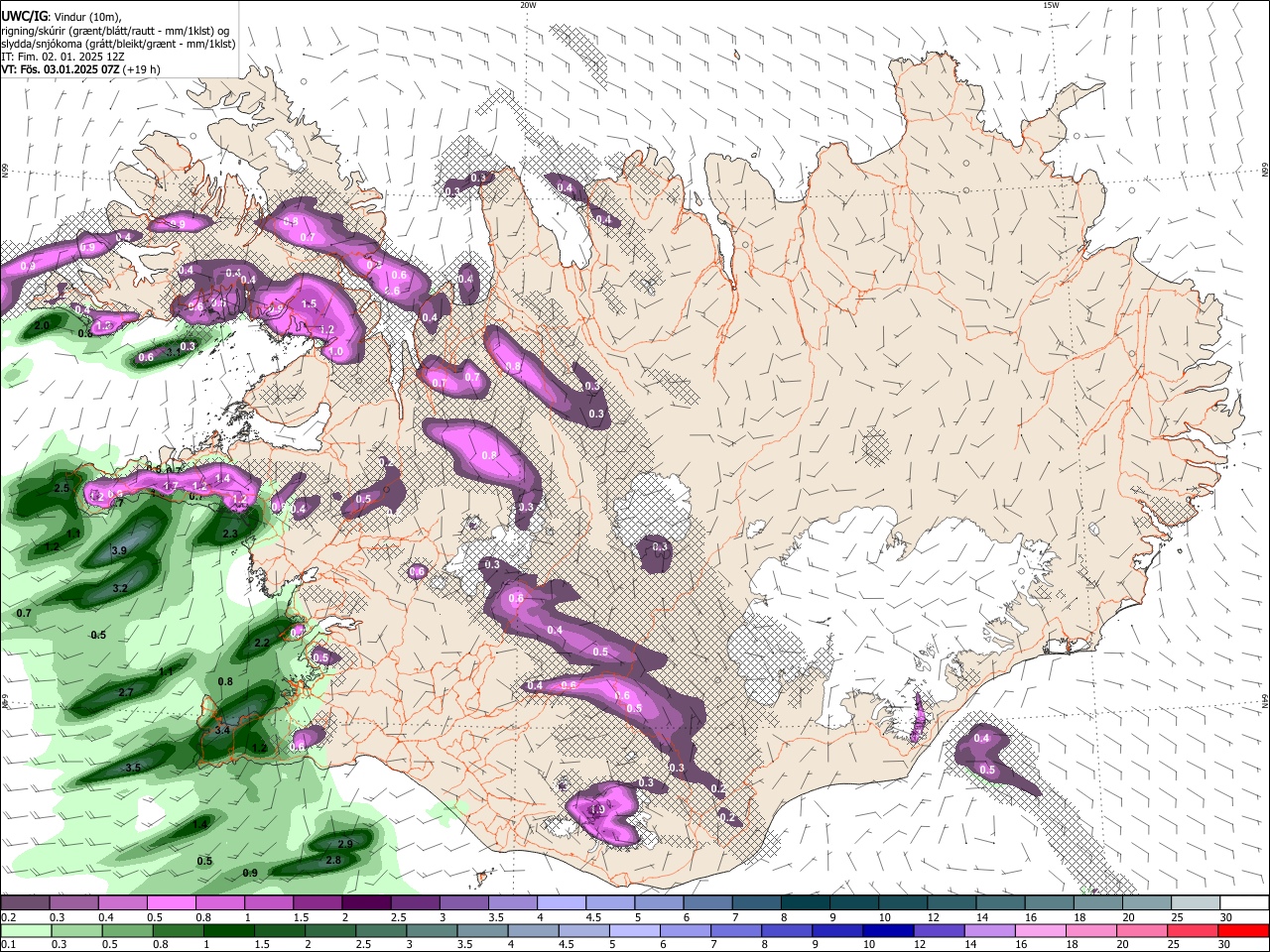The width and height of the screenshot is (1270, 952).
Task: Click the '2.0' rain value on the map
Action: (x=42, y=325)
